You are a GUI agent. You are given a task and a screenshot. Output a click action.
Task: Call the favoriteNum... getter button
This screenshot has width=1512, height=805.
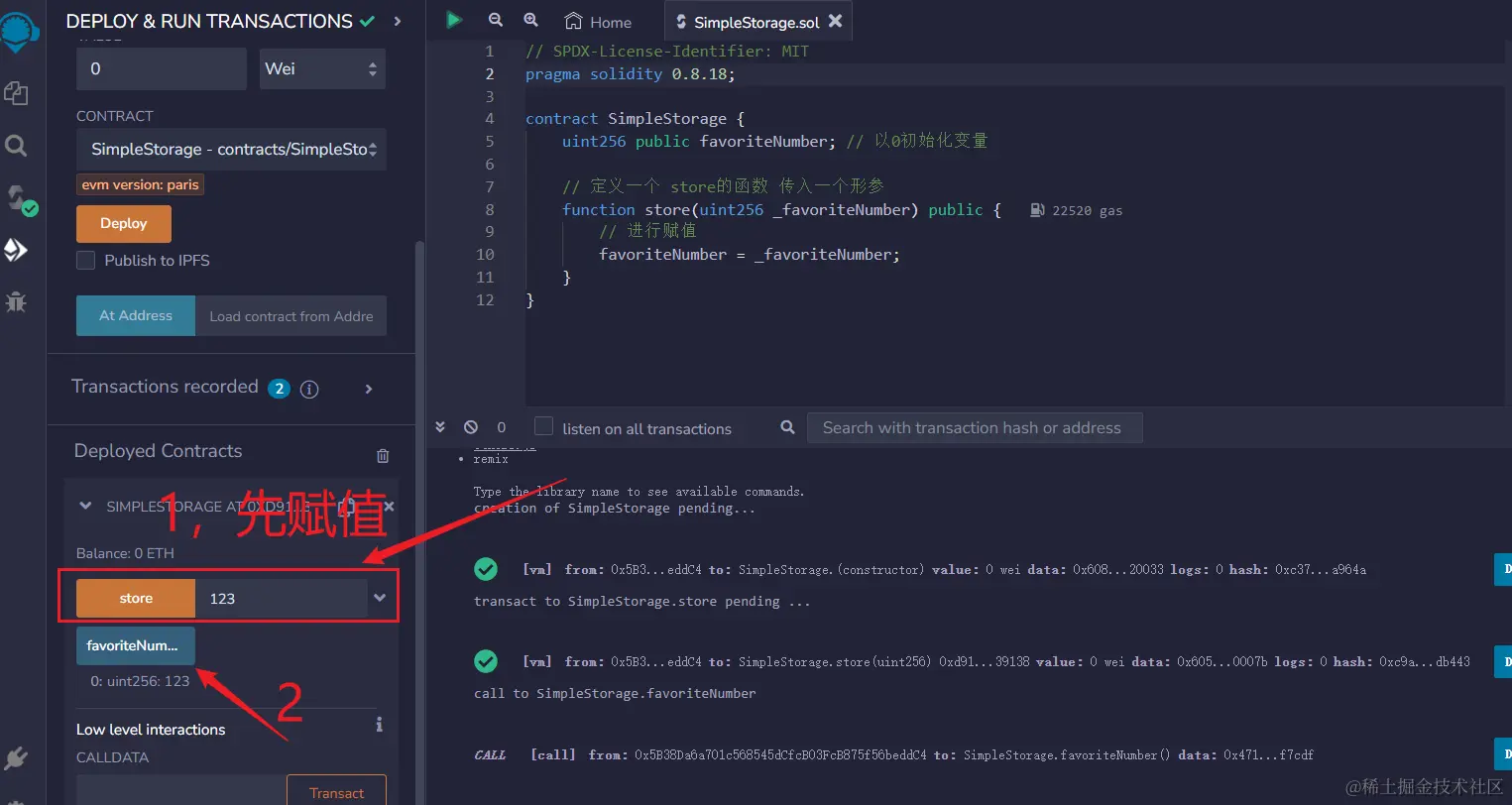click(x=136, y=645)
